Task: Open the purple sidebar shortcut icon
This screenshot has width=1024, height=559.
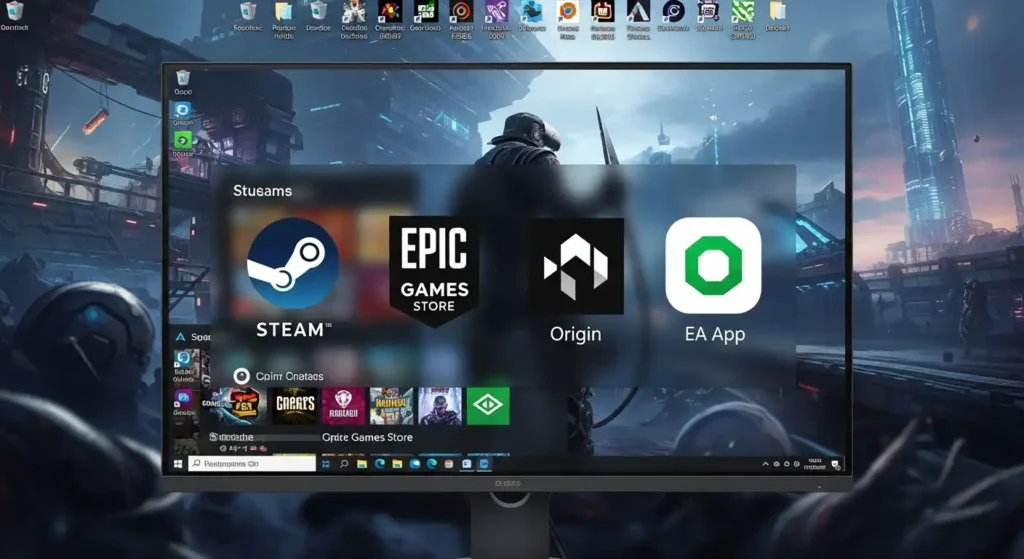Action: tap(182, 397)
